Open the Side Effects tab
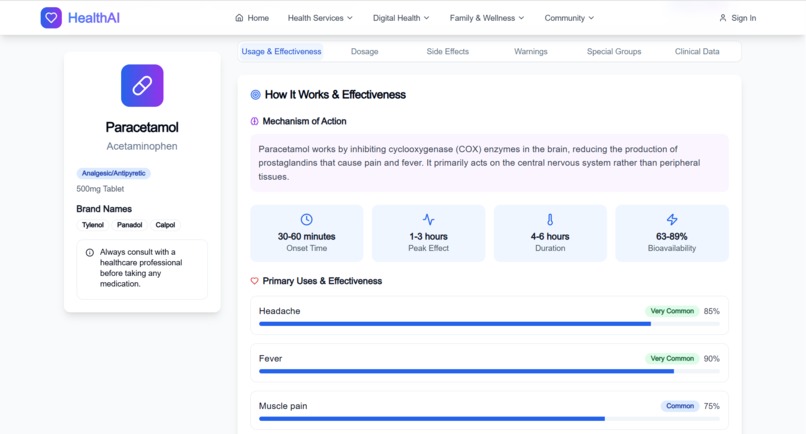 448,51
